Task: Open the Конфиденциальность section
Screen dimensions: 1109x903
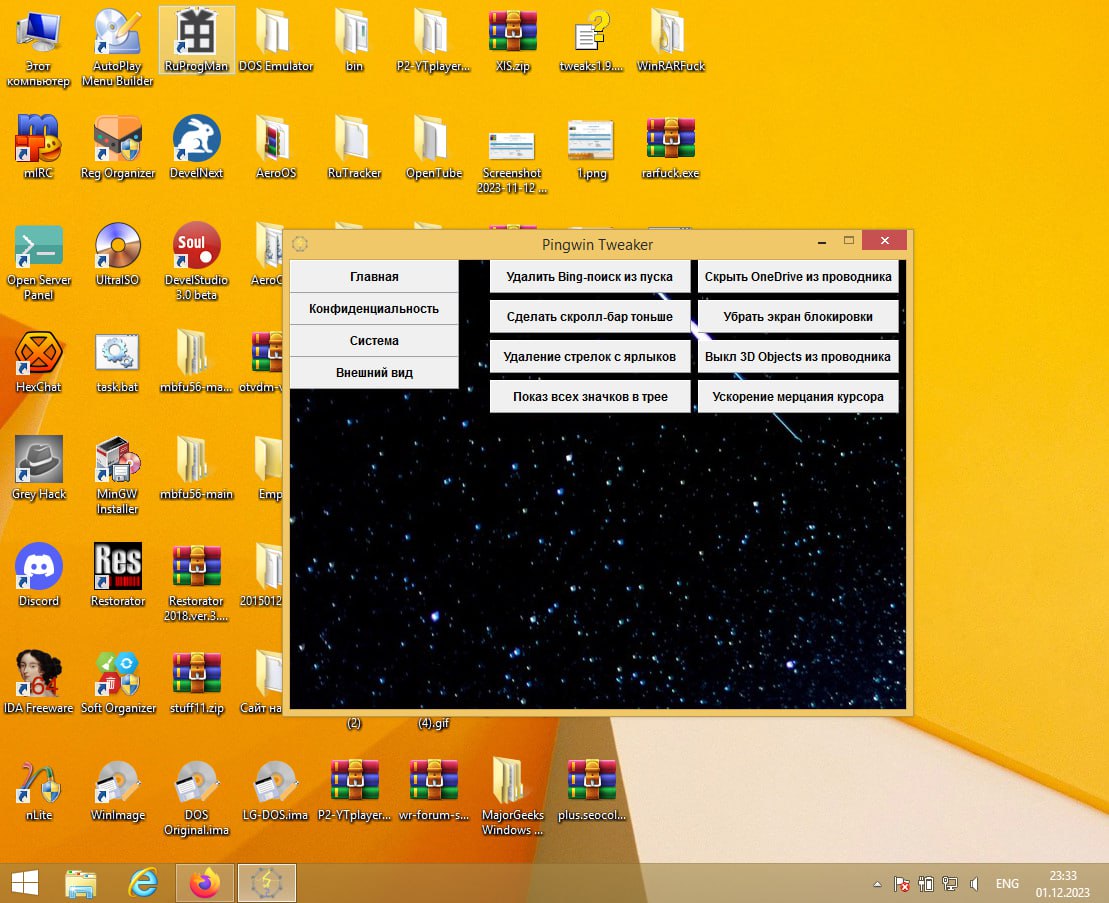Action: (374, 308)
